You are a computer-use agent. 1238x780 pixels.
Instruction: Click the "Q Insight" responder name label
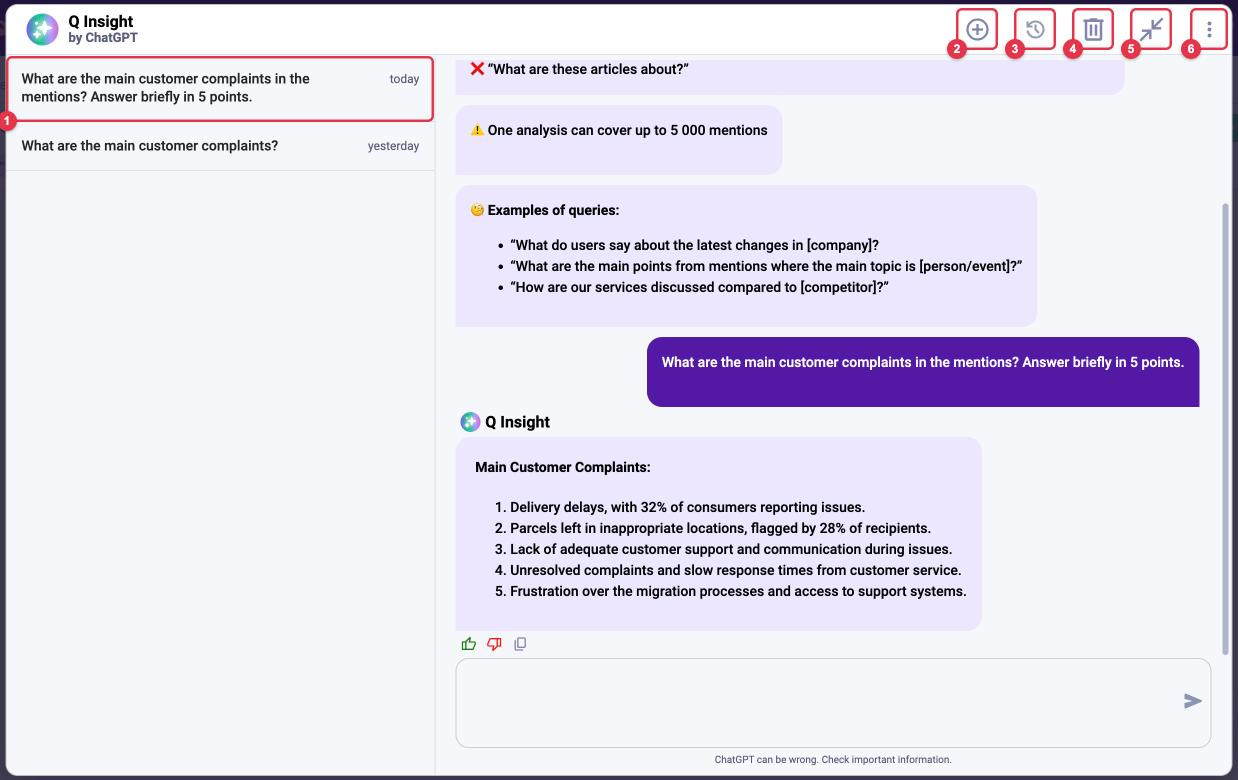(x=517, y=422)
